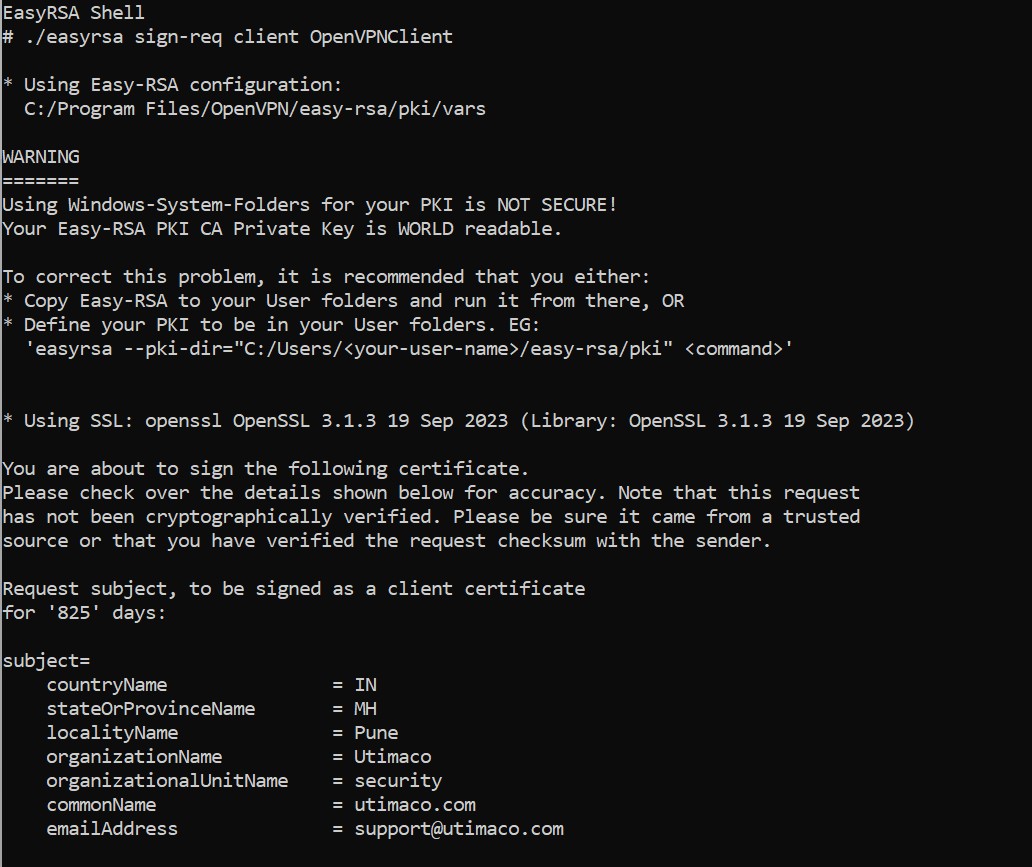Click the countryName value IN
1032x867 pixels.
click(365, 685)
